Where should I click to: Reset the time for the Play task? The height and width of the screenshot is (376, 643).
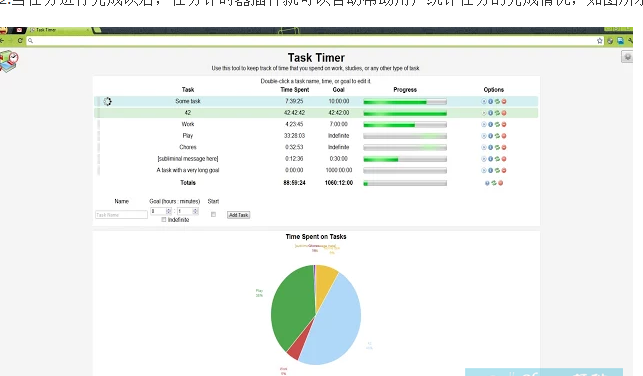pyautogui.click(x=497, y=136)
